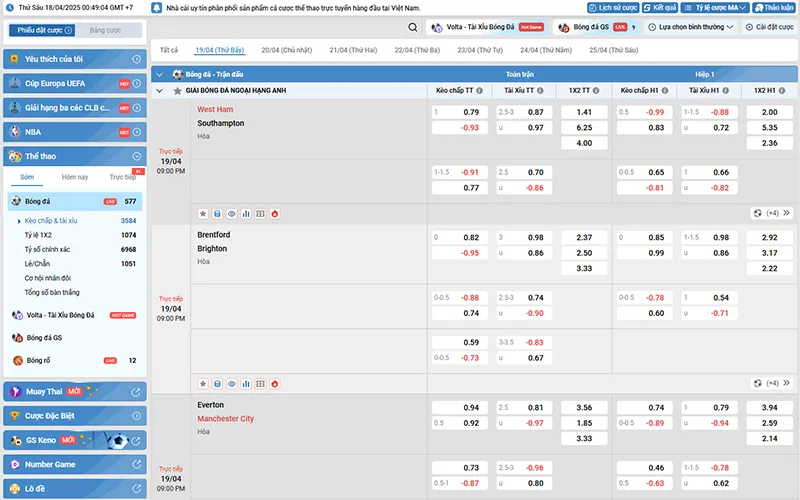The image size is (800, 500).
Task: Switch to Trực tiếp sidebar tab
Action: 122,177
